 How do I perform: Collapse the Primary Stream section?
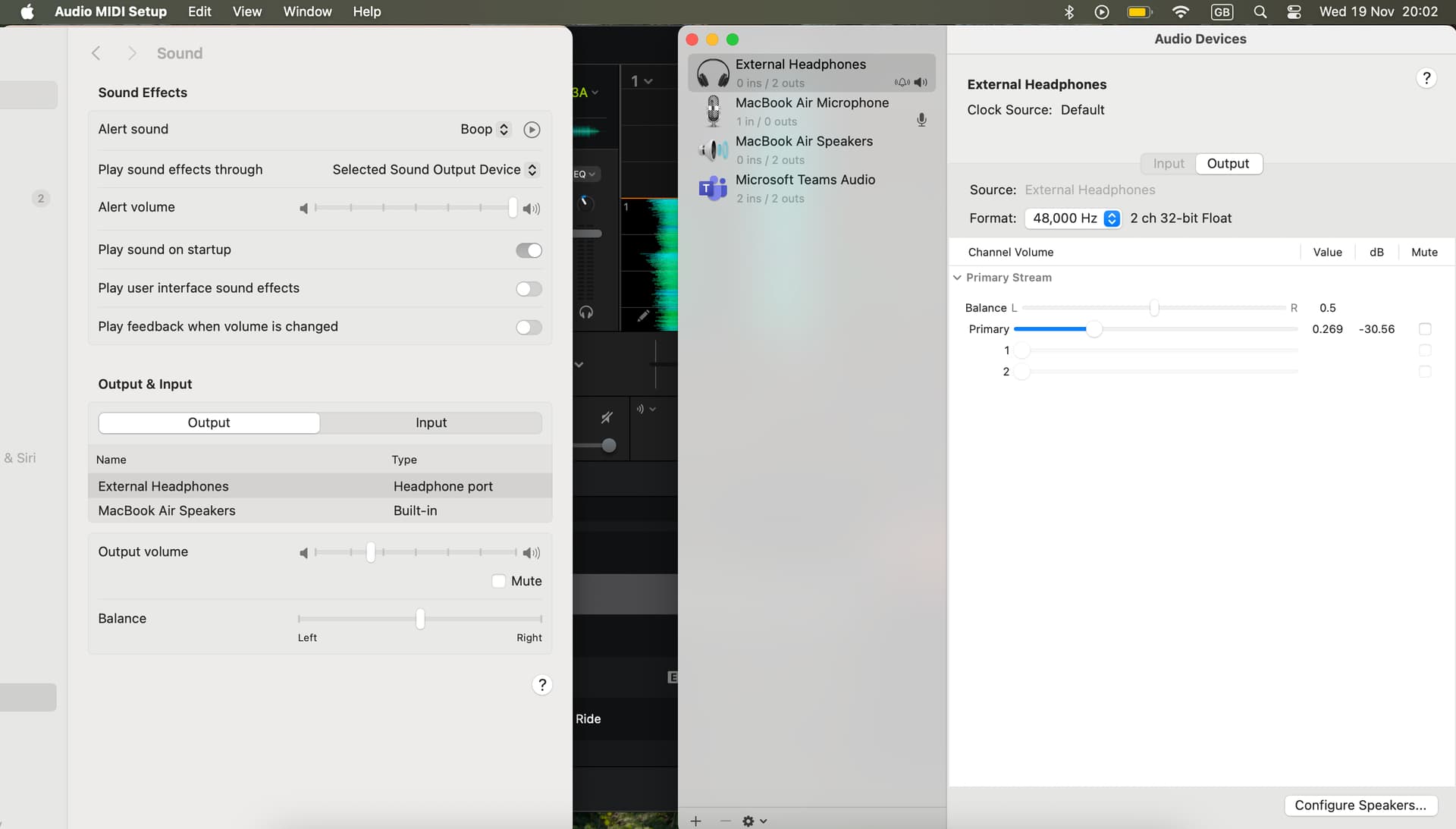point(957,278)
